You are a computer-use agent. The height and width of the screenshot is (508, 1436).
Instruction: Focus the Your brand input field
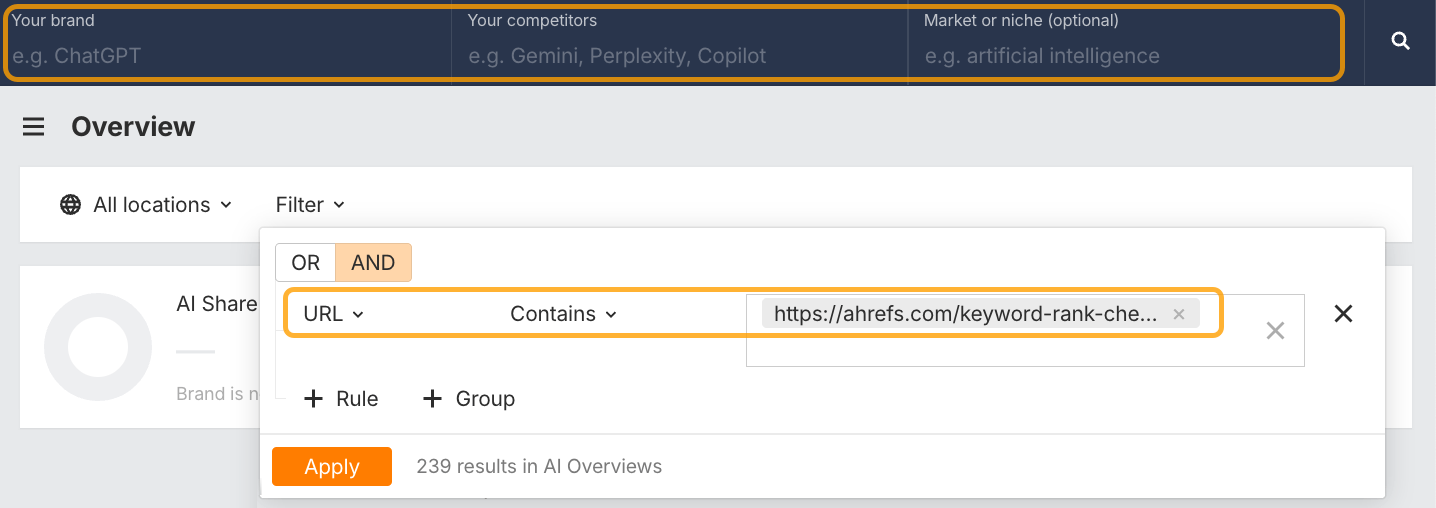pyautogui.click(x=228, y=56)
